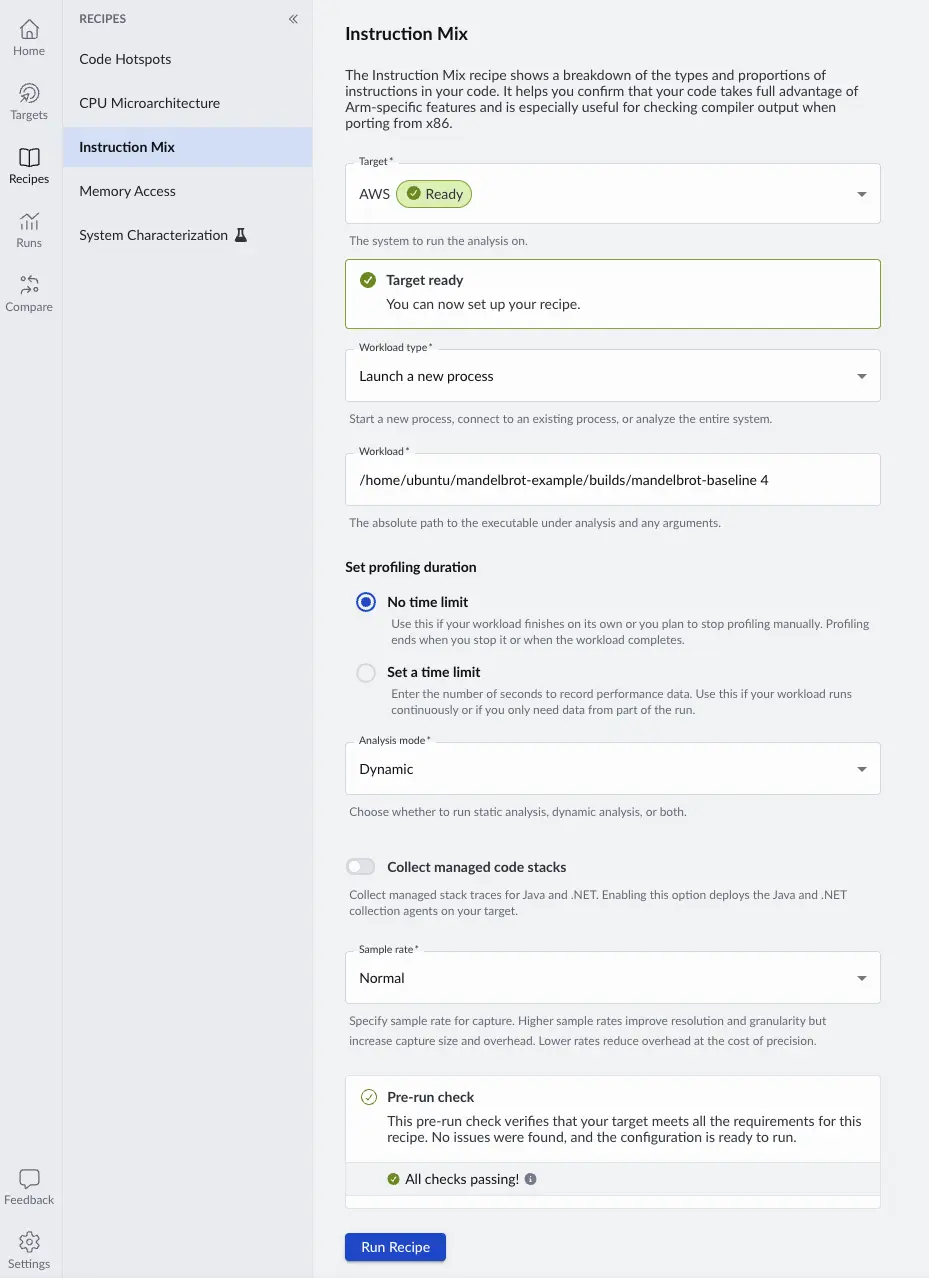The width and height of the screenshot is (929, 1278).
Task: Open the Analysis mode dropdown
Action: tap(861, 769)
